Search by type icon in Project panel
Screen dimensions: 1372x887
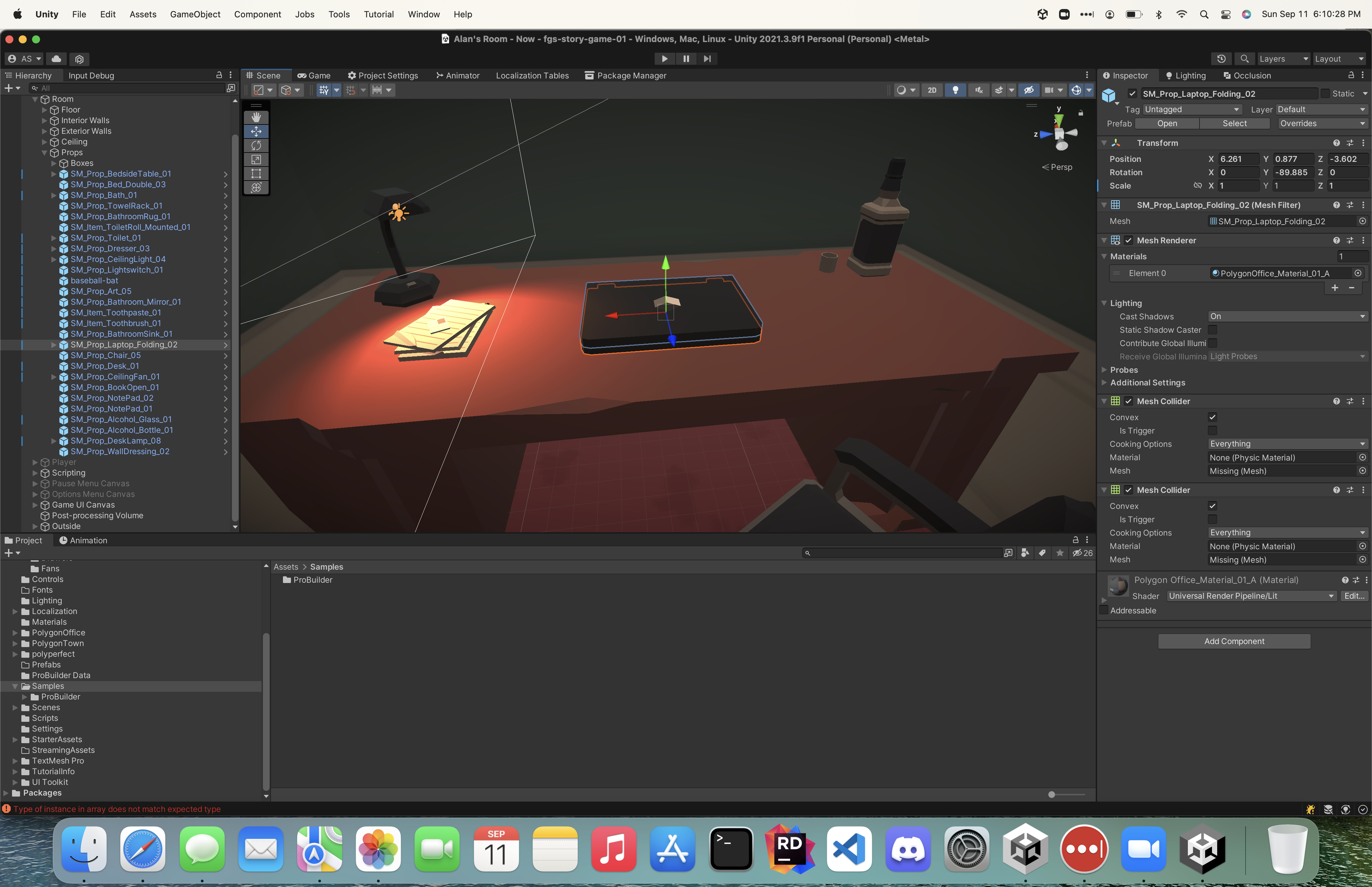pos(1025,553)
